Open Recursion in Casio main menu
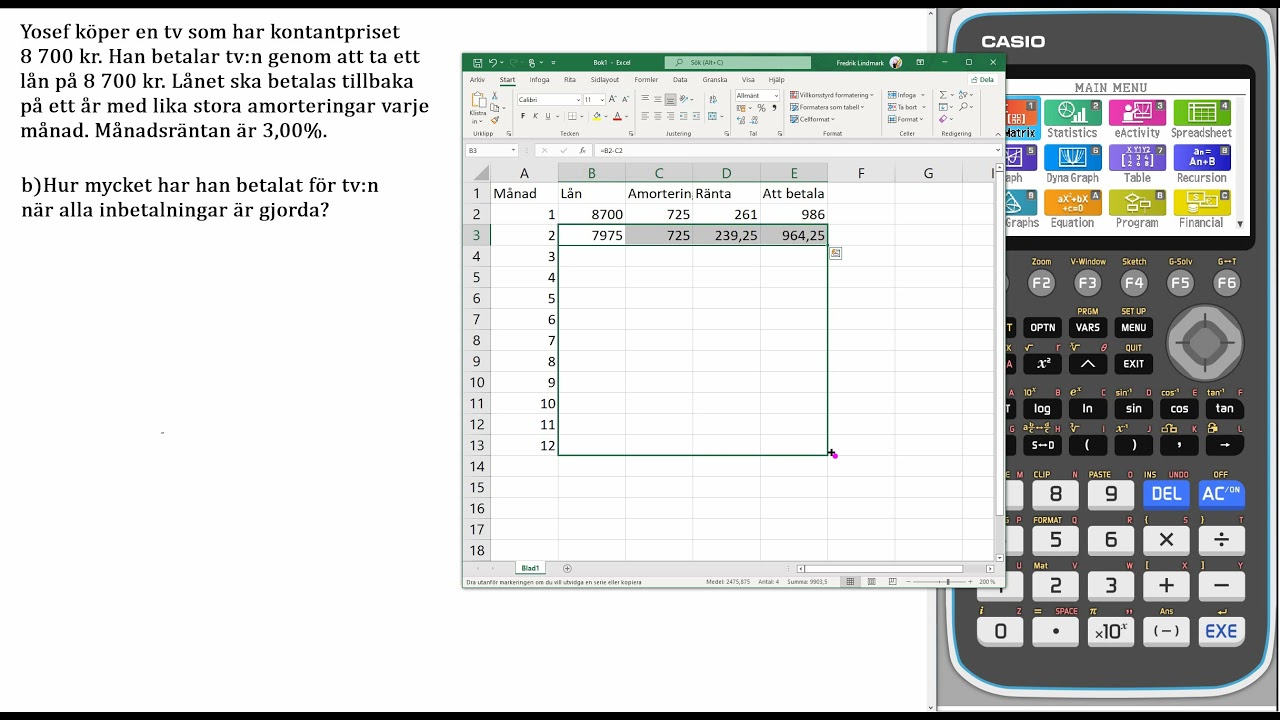The width and height of the screenshot is (1280, 720). (x=1202, y=164)
